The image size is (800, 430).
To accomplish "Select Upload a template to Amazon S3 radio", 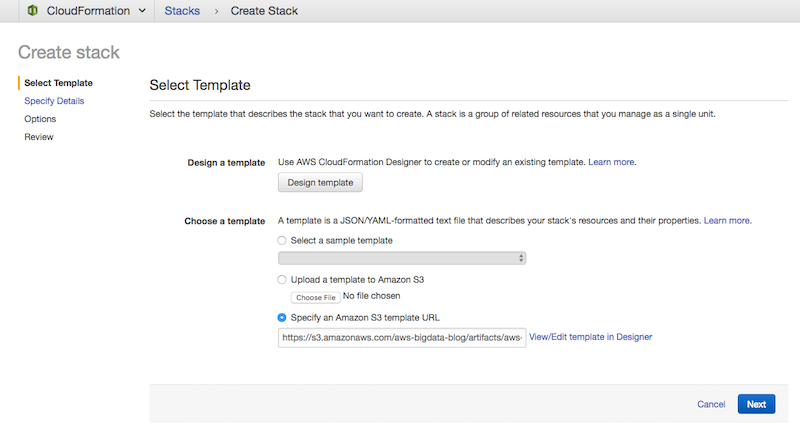I will coord(282,279).
